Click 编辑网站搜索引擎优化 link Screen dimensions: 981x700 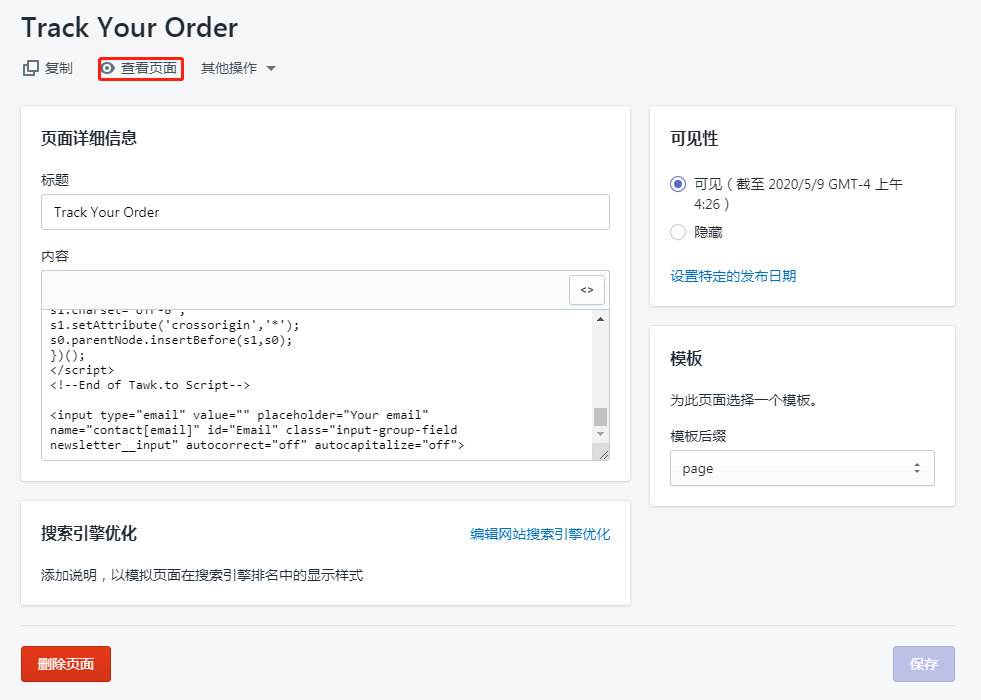(x=540, y=534)
